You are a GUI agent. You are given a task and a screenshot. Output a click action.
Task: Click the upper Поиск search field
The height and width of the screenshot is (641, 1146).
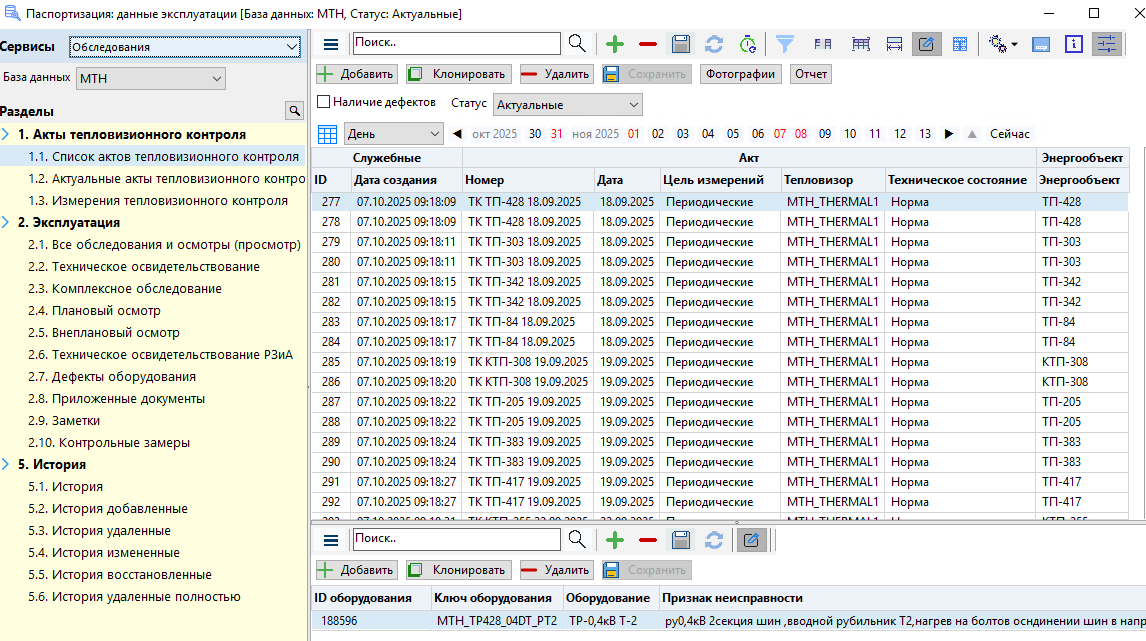(x=456, y=44)
